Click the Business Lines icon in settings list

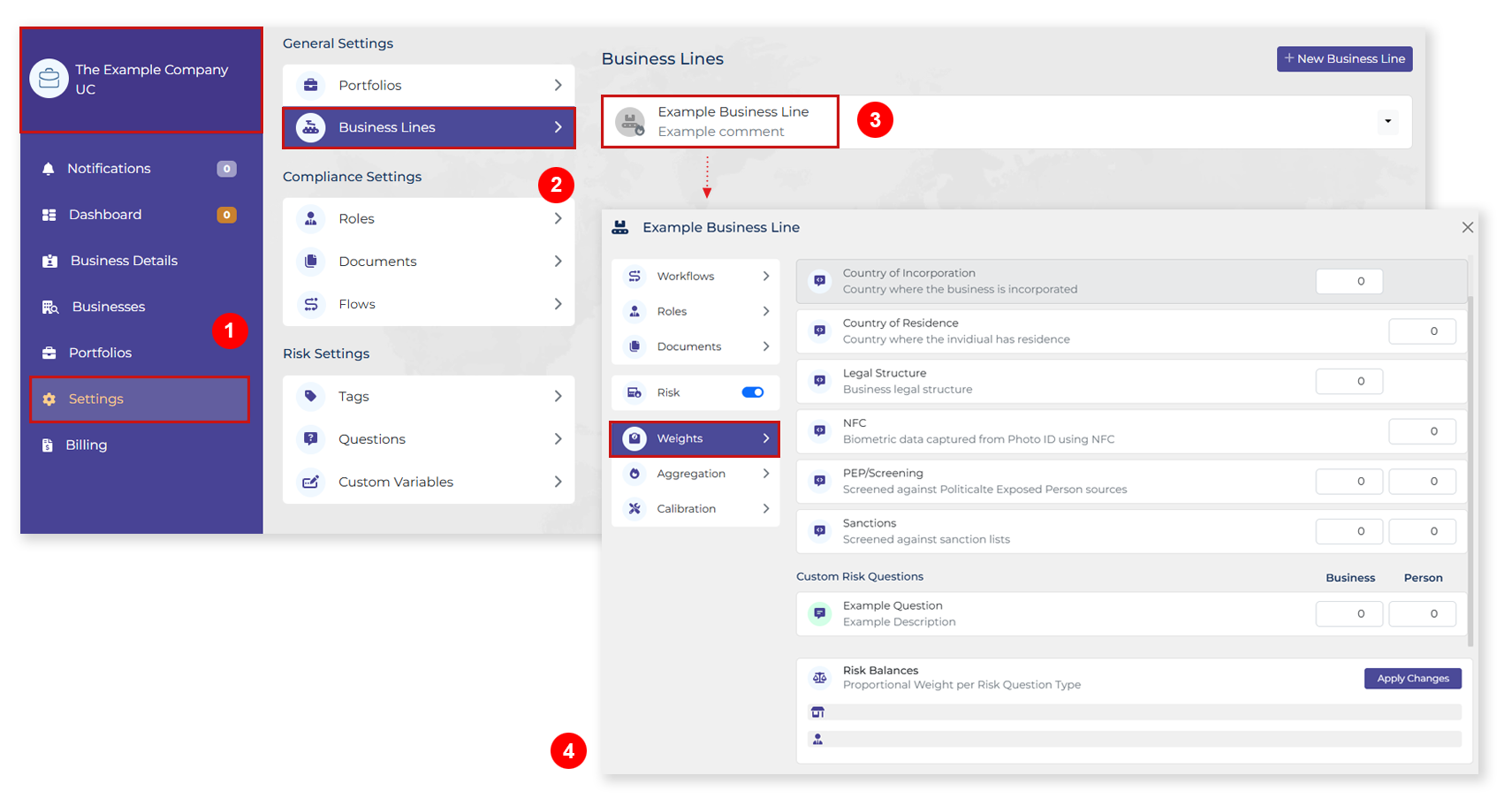(x=310, y=127)
